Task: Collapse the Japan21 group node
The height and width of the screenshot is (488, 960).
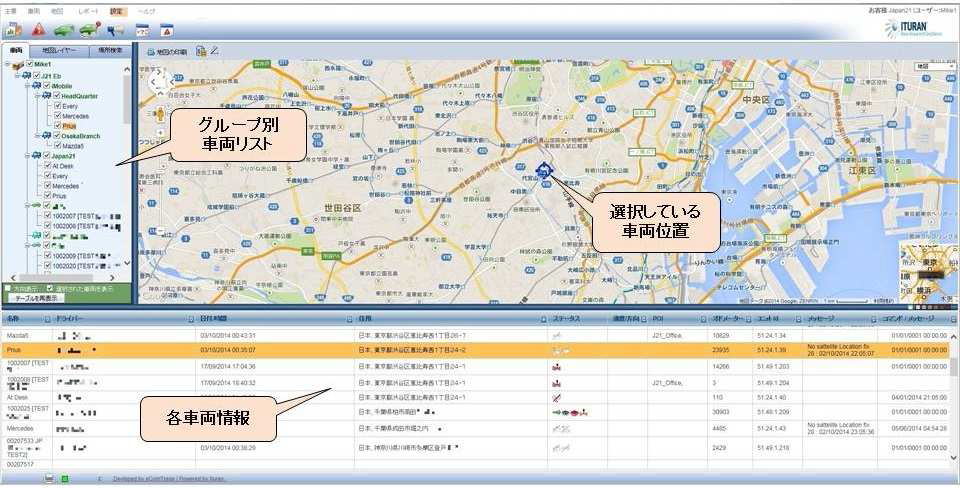Action: point(28,156)
